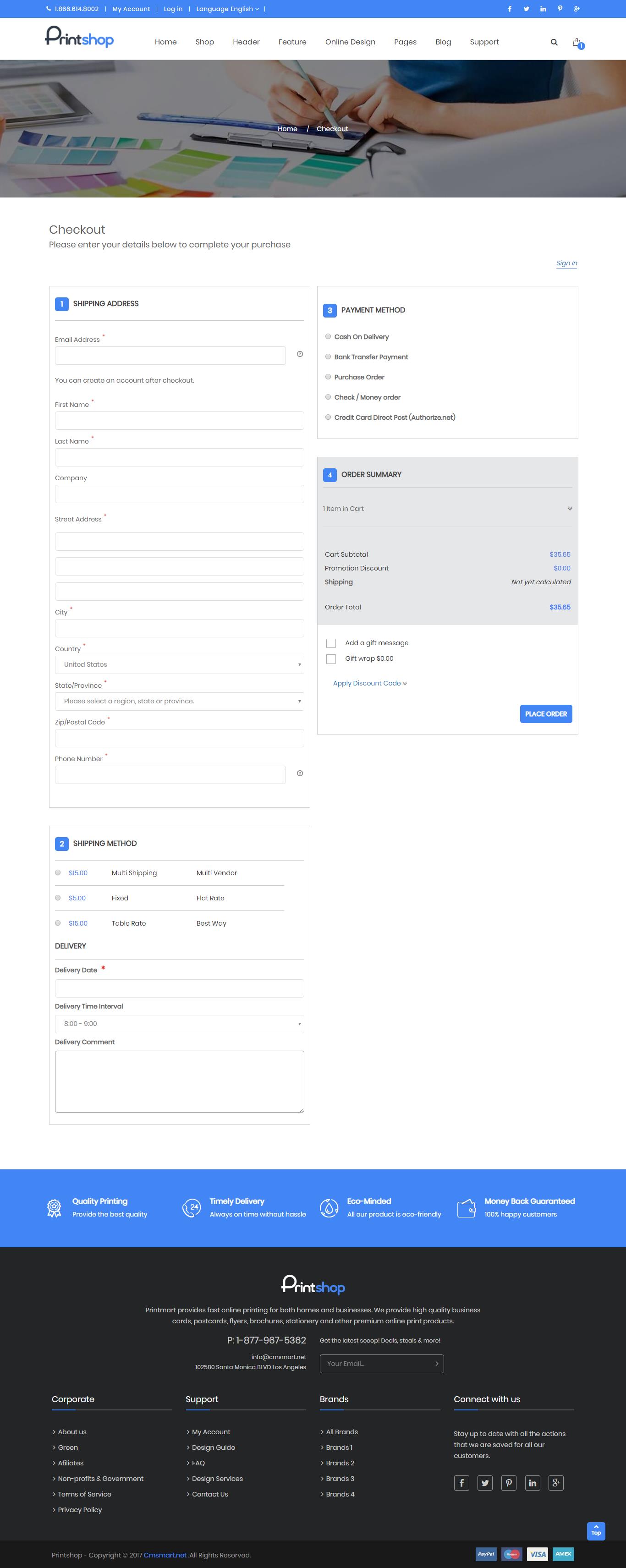Screen dimensions: 626x1568
Task: Open the Country dropdown
Action: (x=179, y=665)
